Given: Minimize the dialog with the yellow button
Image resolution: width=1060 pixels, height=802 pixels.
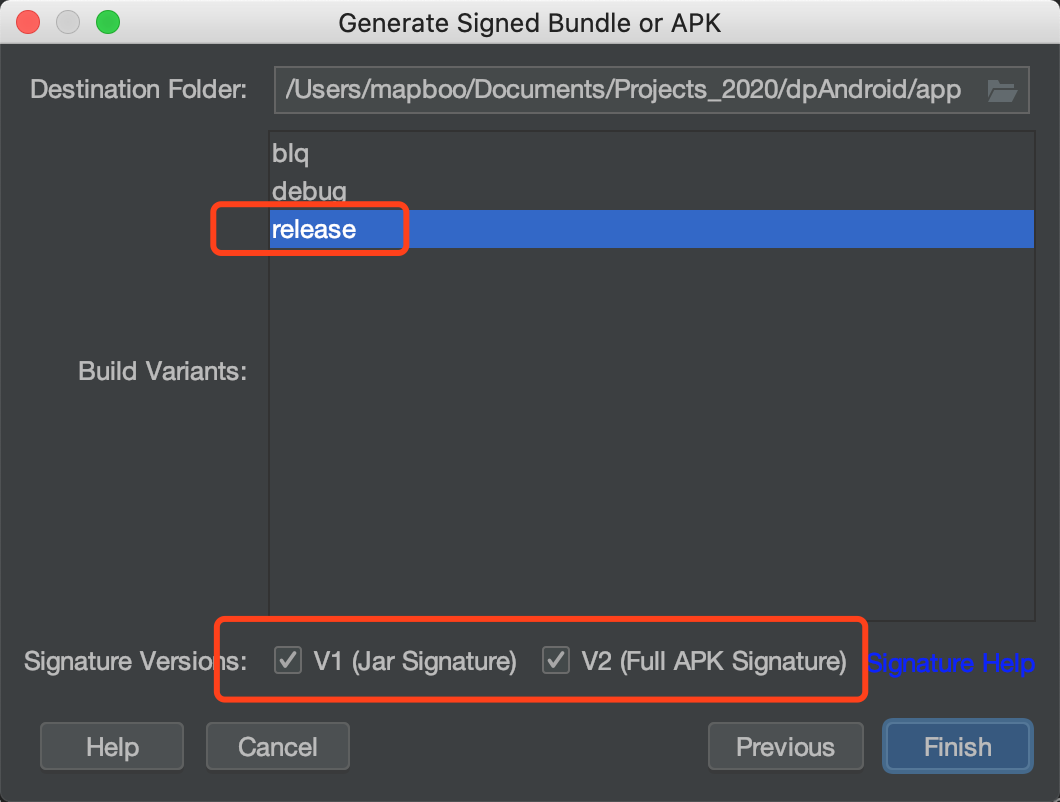Looking at the screenshot, I should pyautogui.click(x=68, y=22).
